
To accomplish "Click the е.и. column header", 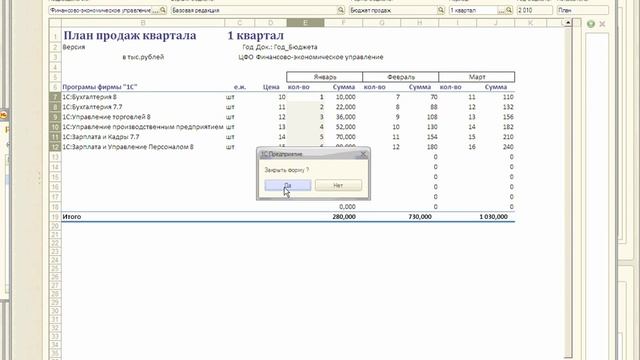I will [x=240, y=87].
